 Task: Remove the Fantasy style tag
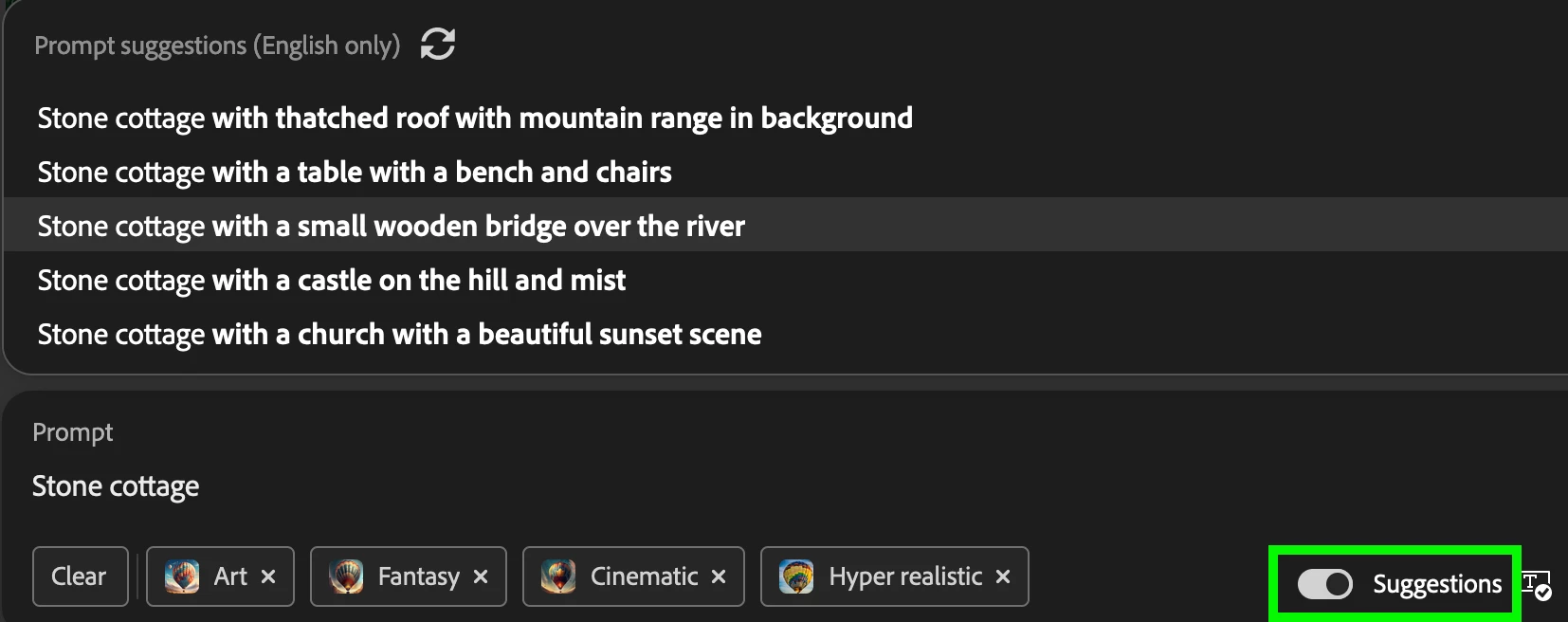coord(481,576)
